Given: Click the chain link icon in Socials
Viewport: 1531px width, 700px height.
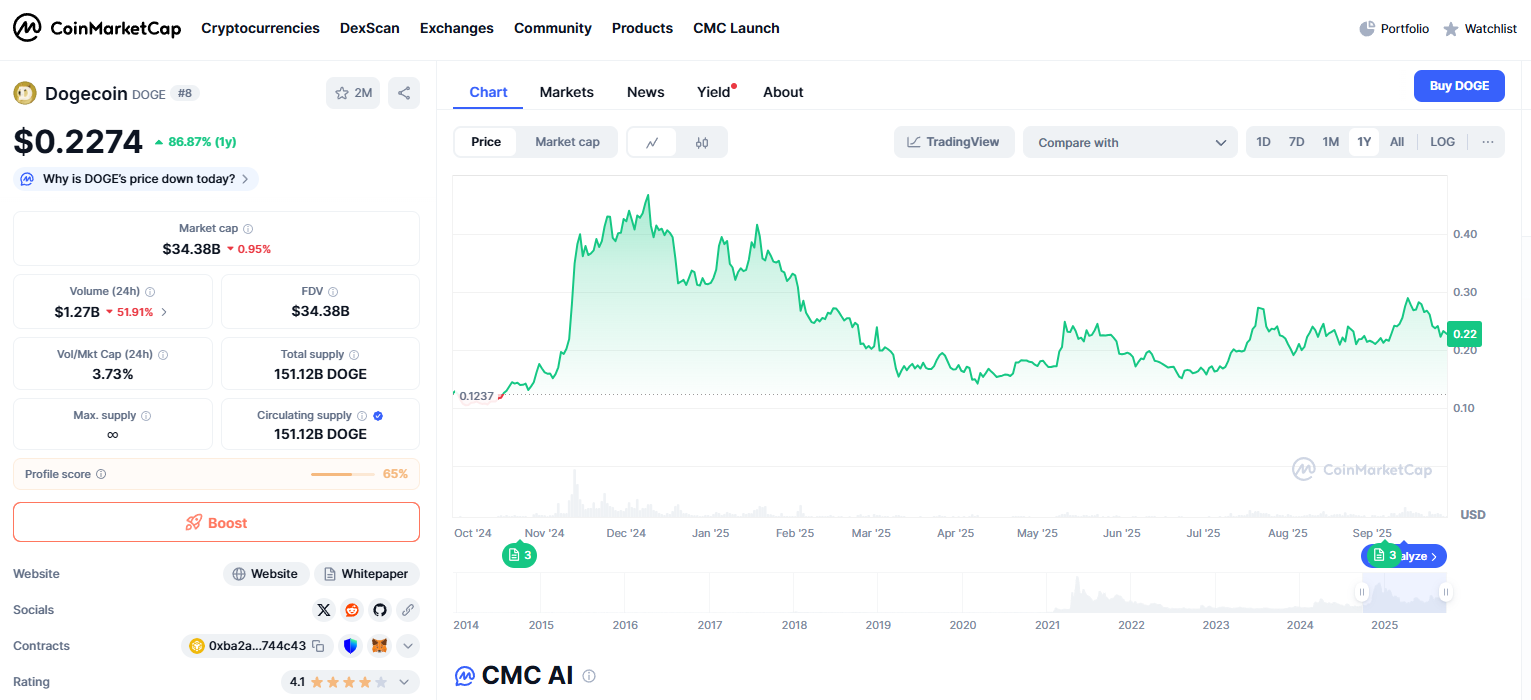Looking at the screenshot, I should (x=407, y=609).
